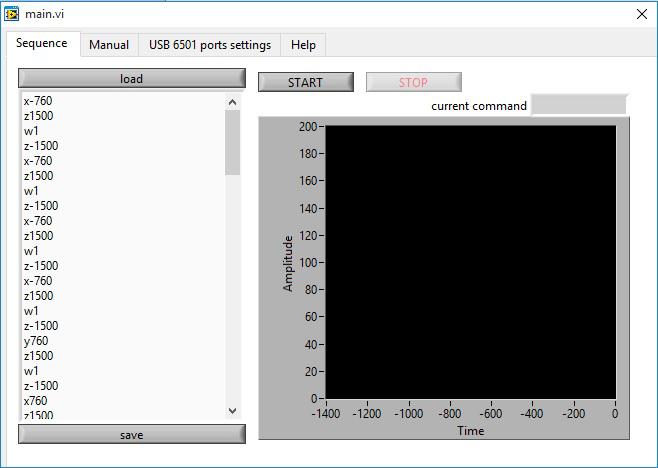Switch to the Sequence tab

pos(42,43)
